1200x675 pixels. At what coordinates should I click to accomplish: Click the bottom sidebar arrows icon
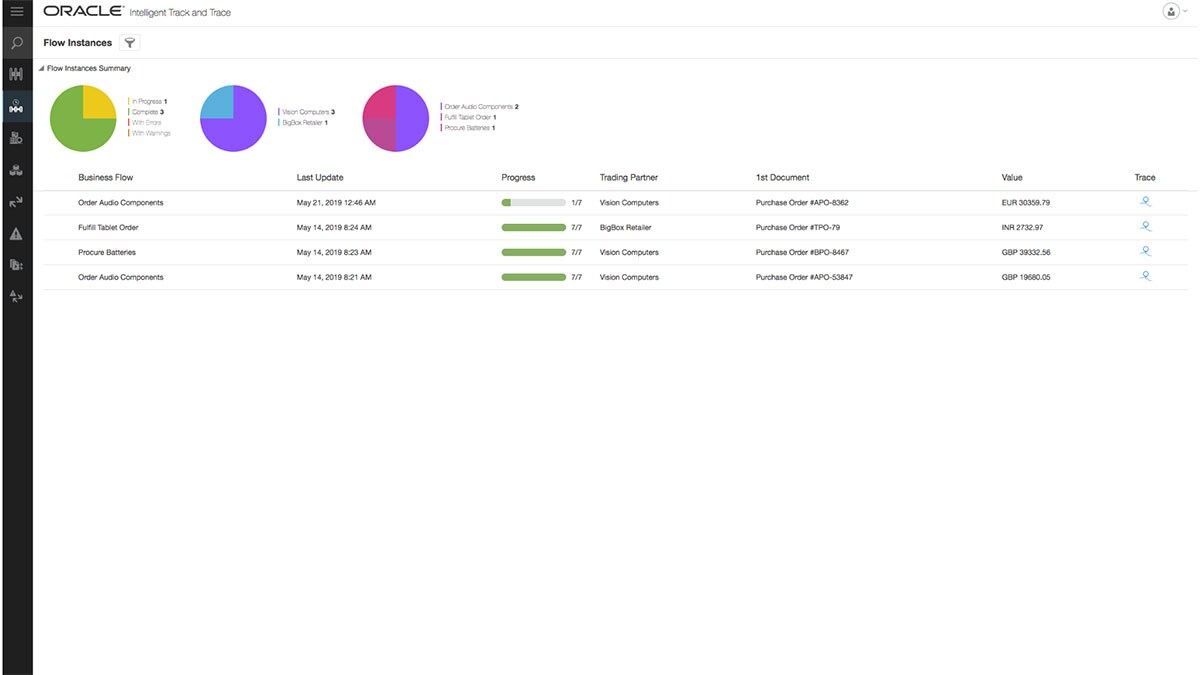click(x=16, y=296)
